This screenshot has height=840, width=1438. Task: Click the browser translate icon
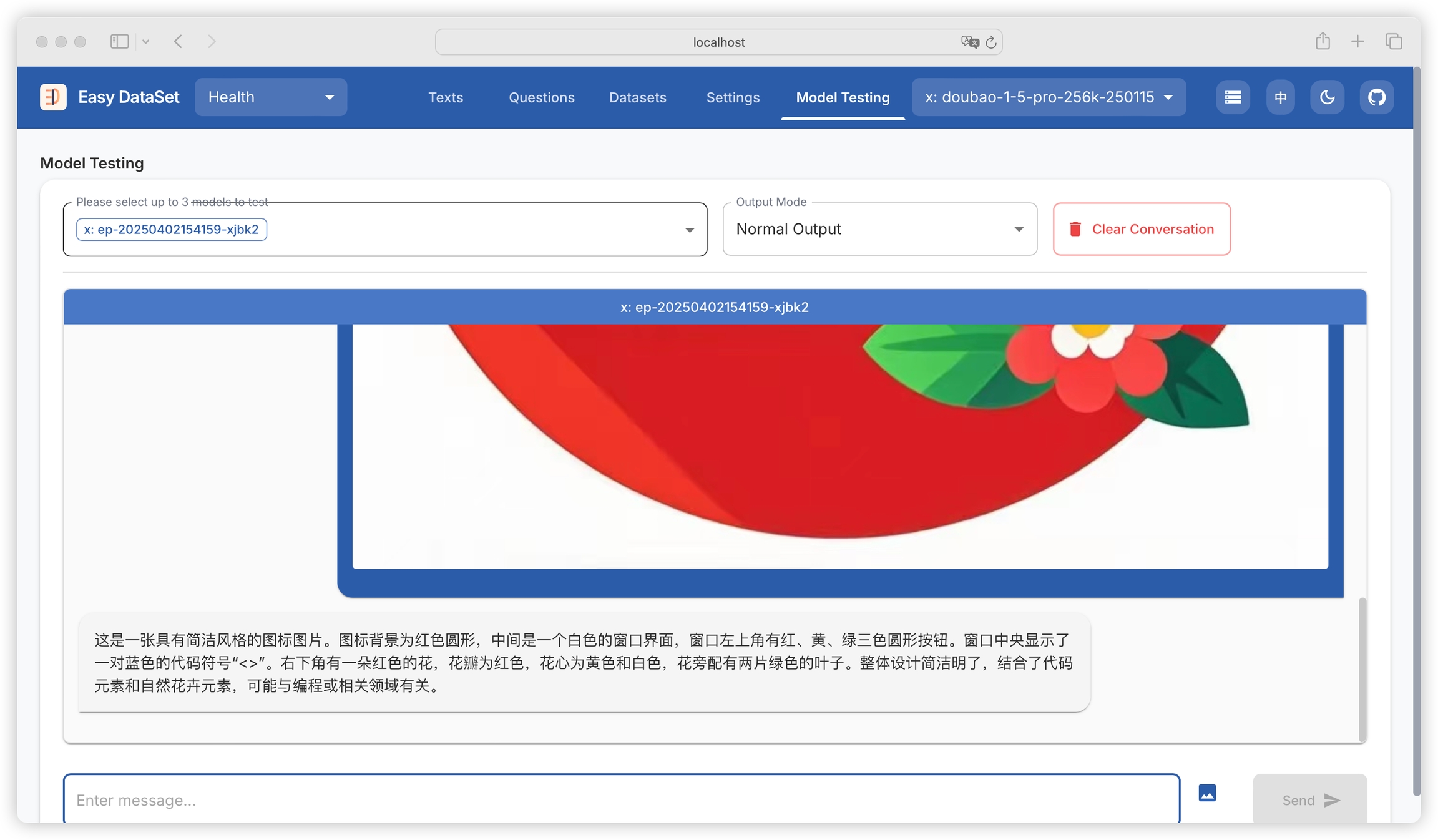coord(969,42)
